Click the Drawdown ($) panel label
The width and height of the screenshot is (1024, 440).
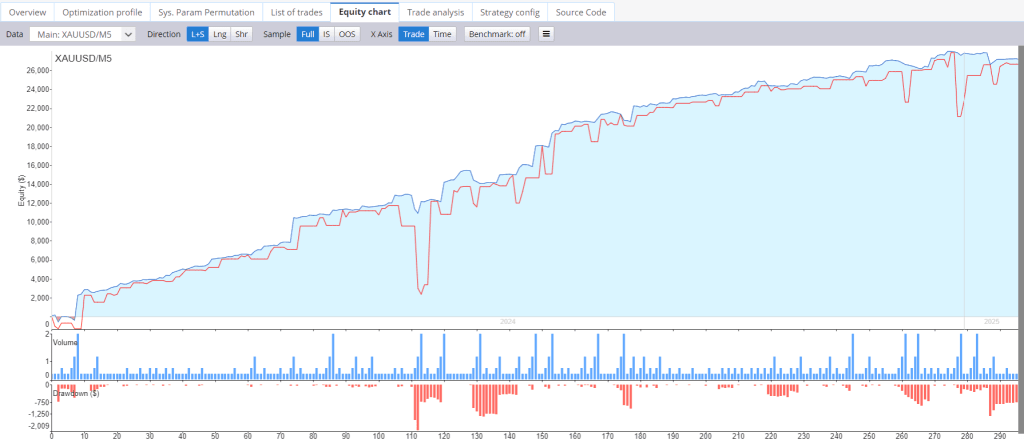click(76, 393)
